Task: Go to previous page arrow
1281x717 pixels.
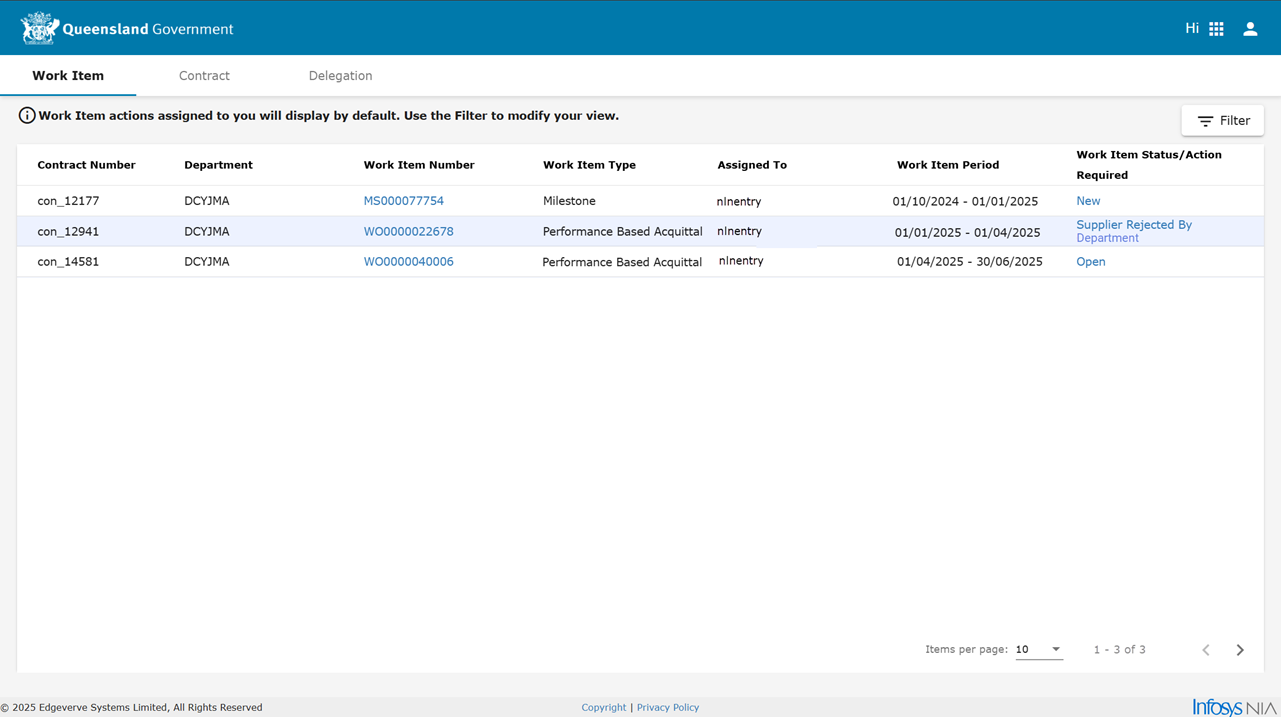Action: [1206, 650]
